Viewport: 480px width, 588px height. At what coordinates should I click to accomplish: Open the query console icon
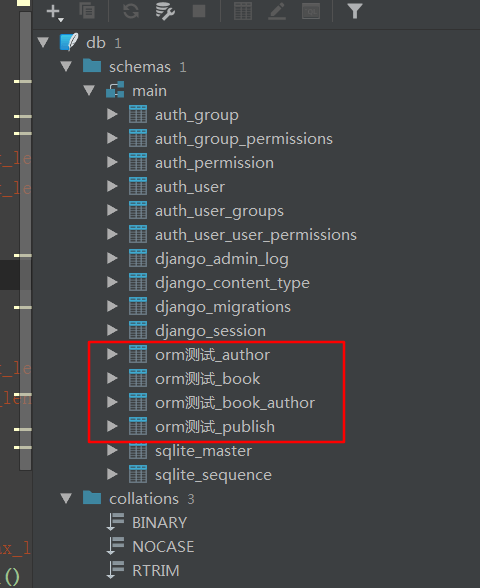(x=311, y=11)
